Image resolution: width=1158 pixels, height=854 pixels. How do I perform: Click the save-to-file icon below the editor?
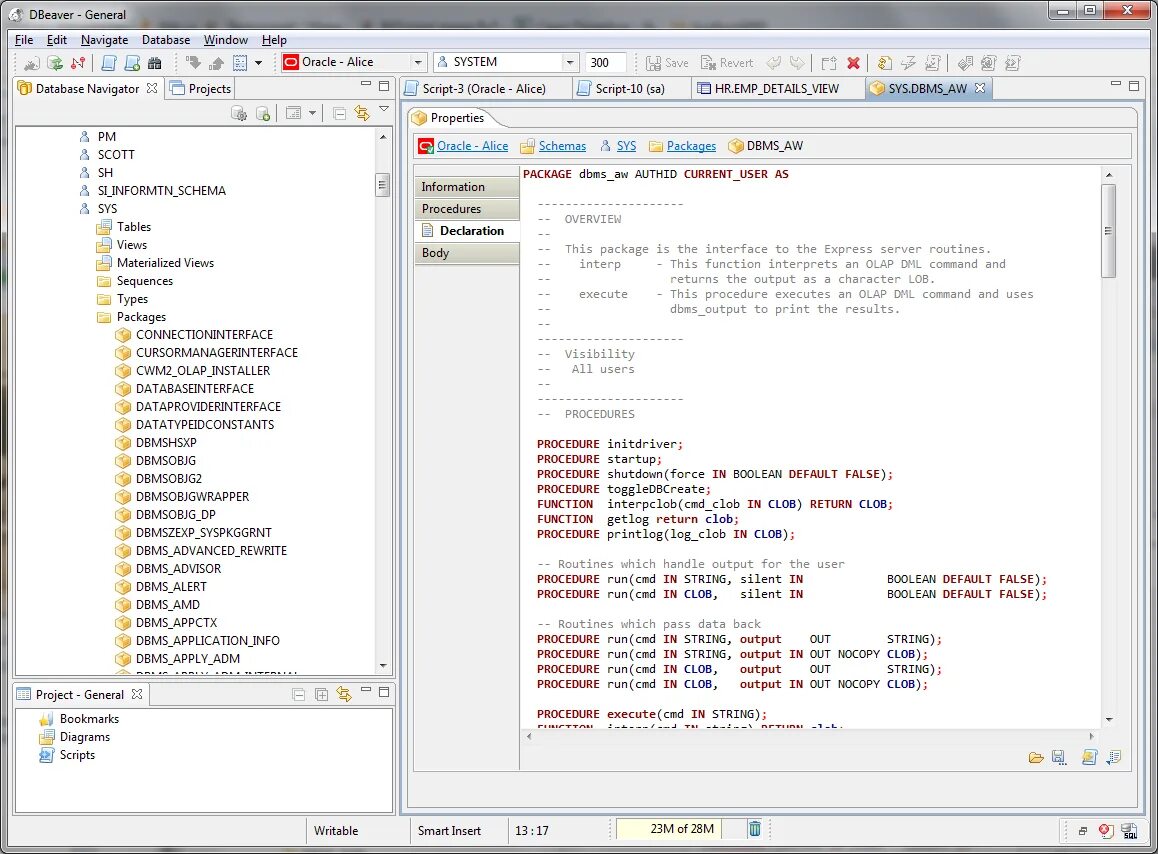click(x=1059, y=757)
